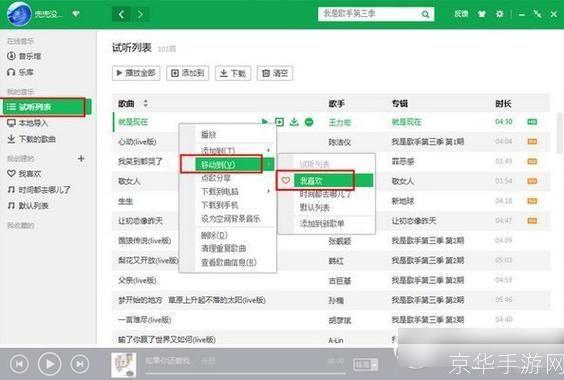
Task: Click the 下载 toolbar button
Action: [x=233, y=73]
